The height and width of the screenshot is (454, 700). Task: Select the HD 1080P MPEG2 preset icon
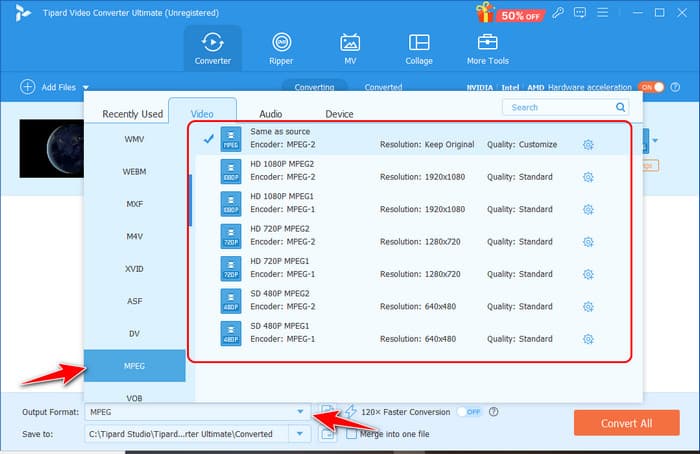coord(231,171)
